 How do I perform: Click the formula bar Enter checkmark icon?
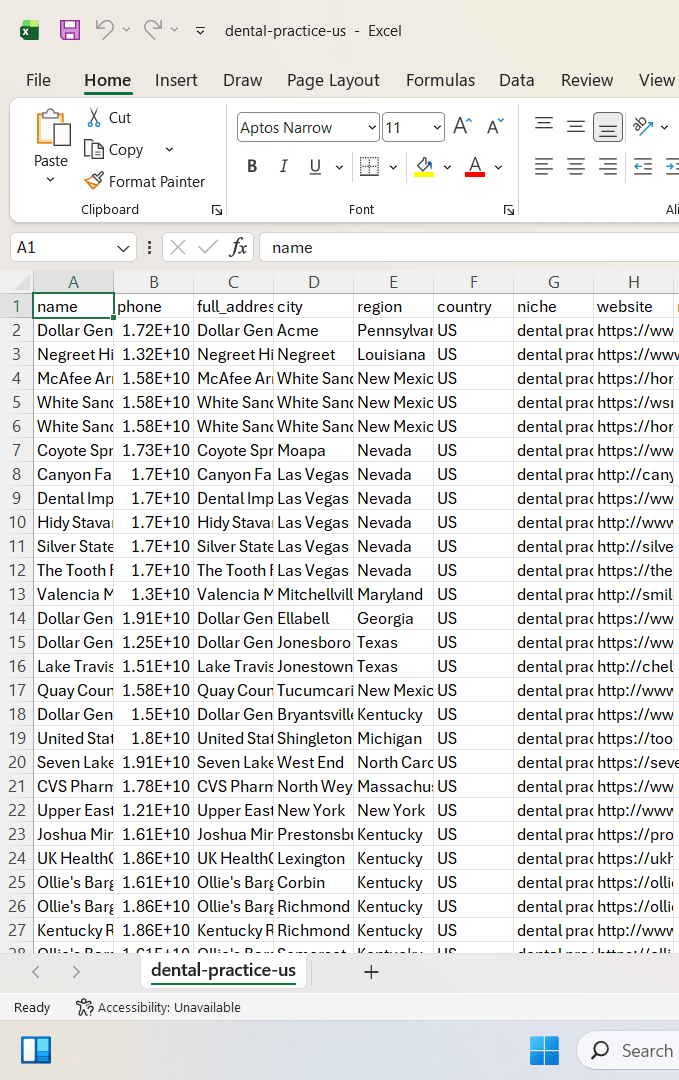(207, 247)
